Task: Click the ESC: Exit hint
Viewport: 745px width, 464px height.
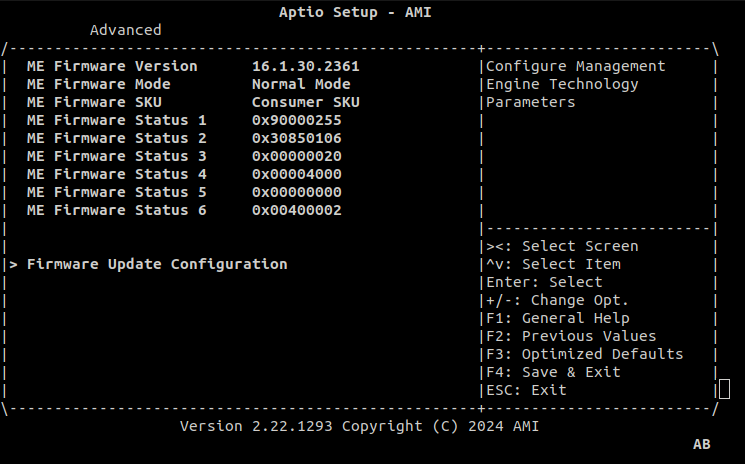Action: tap(526, 390)
